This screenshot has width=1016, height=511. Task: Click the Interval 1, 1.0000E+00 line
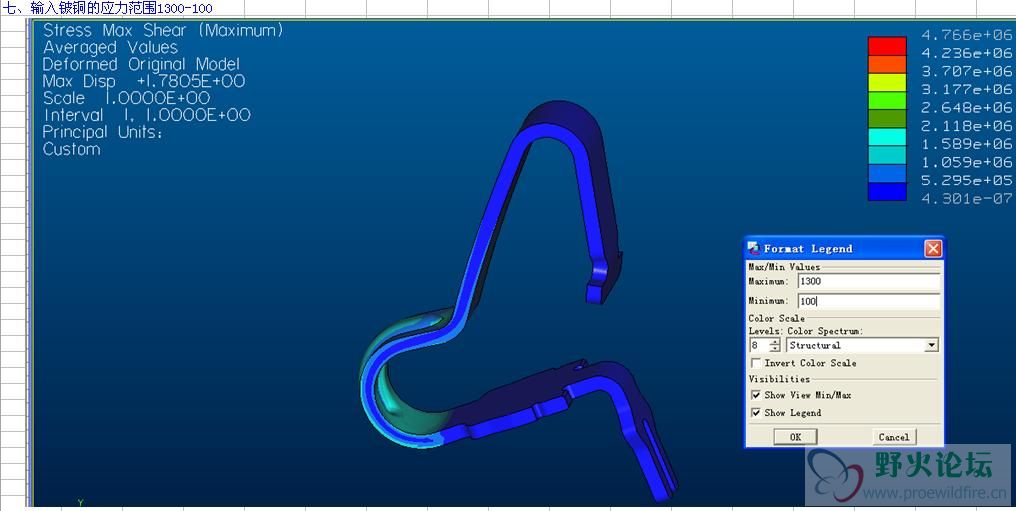146,115
